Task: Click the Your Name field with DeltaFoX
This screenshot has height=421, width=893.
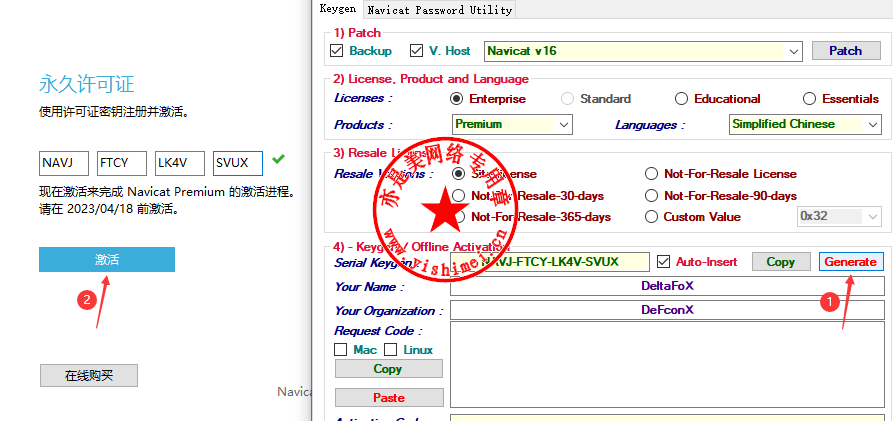Action: (x=667, y=286)
